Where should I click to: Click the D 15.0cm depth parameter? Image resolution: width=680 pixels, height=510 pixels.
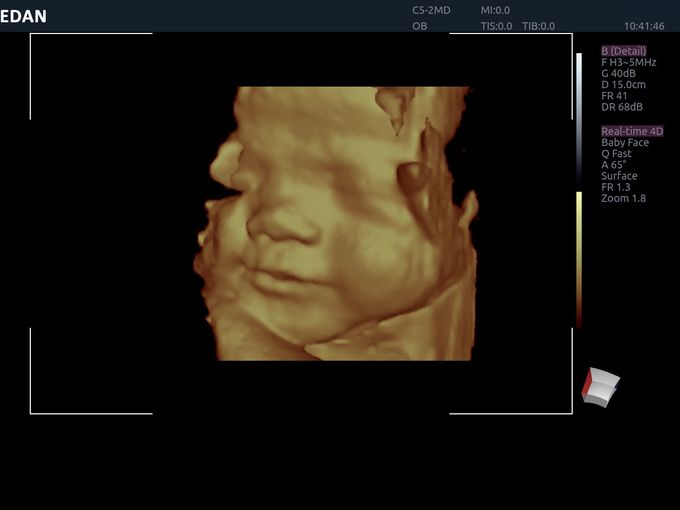point(623,84)
